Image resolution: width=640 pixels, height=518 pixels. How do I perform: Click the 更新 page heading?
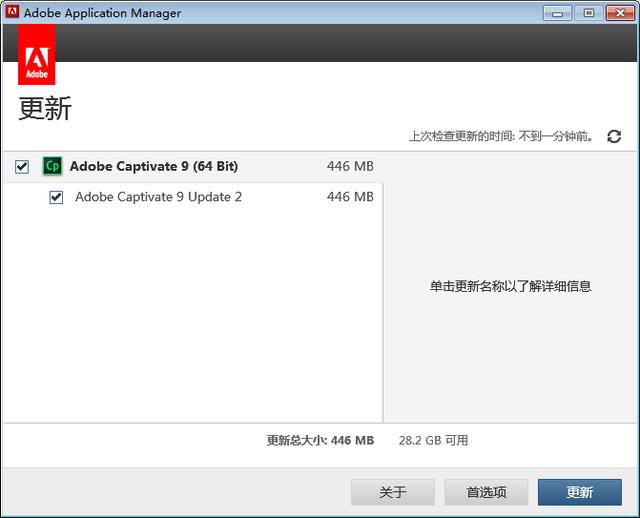click(x=45, y=108)
